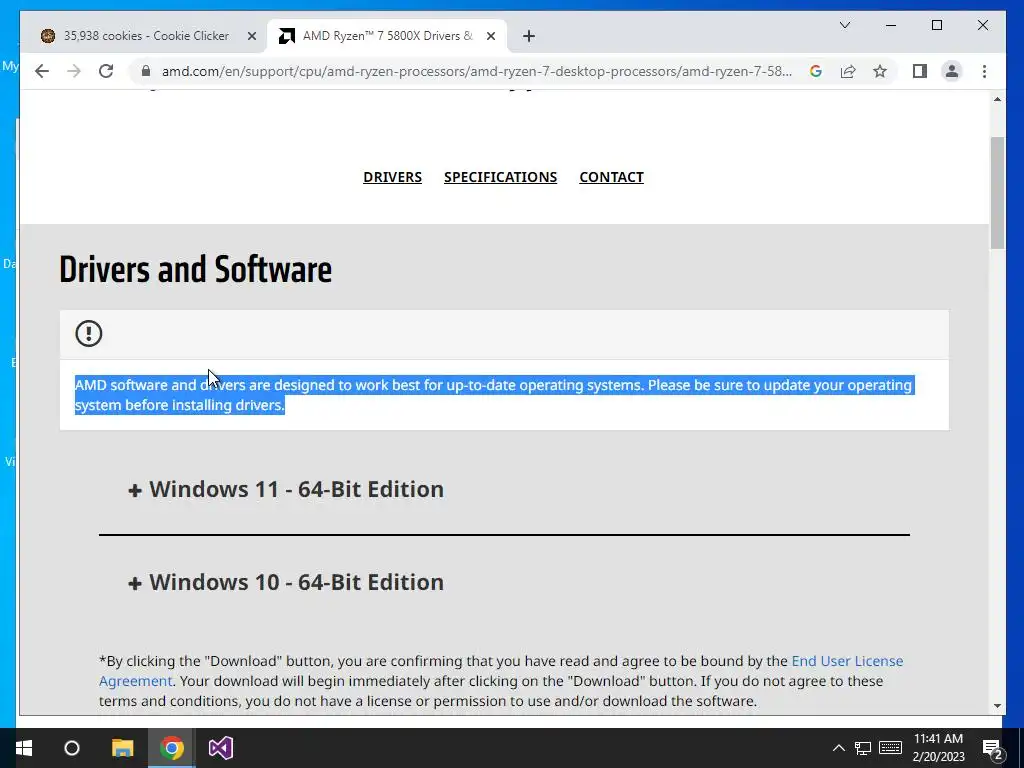Go back to the previous page
Viewport: 1024px width, 768px height.
pyautogui.click(x=42, y=71)
